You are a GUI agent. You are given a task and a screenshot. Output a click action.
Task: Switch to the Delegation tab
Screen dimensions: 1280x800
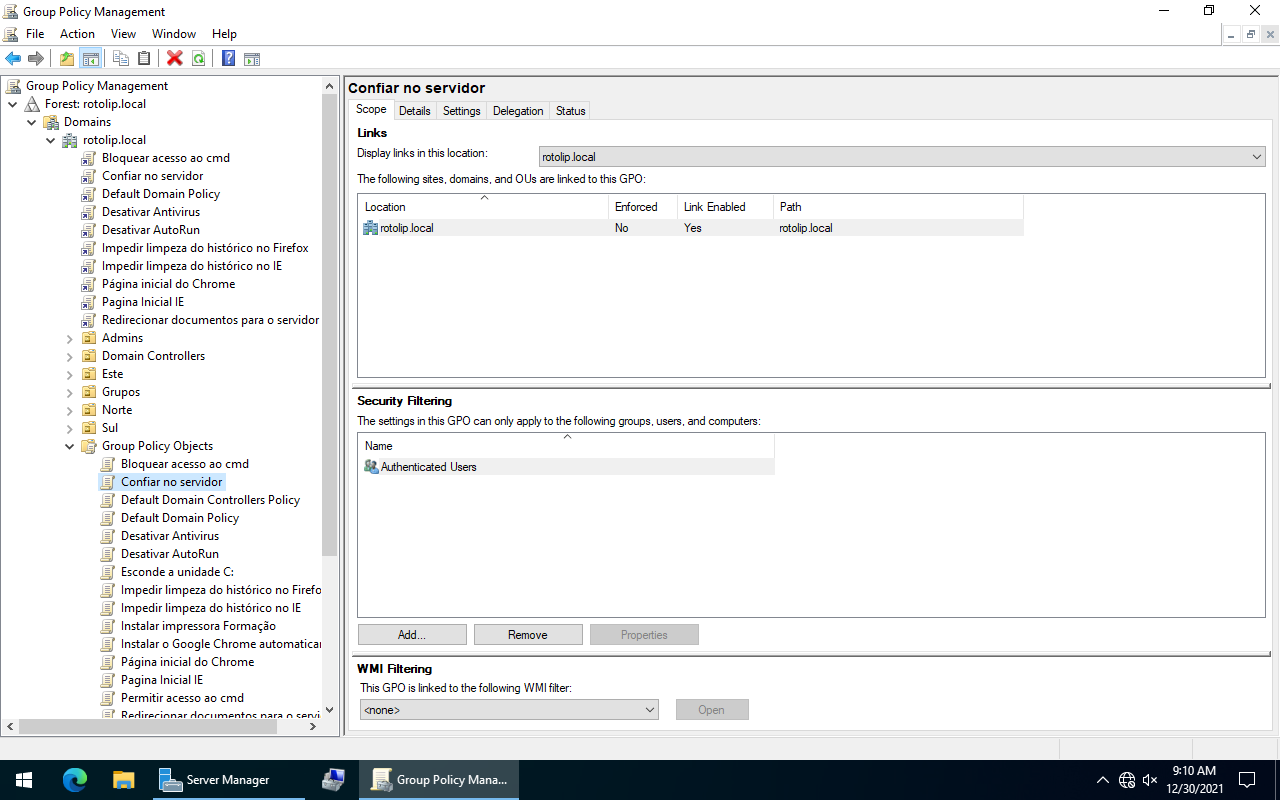click(518, 111)
